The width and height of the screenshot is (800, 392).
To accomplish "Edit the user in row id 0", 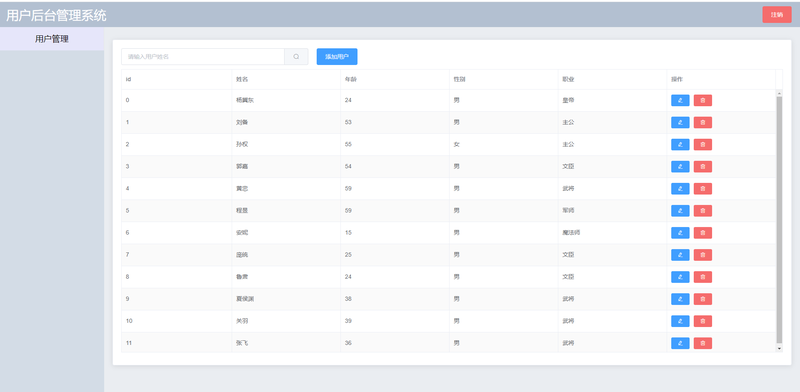I will [x=680, y=101].
